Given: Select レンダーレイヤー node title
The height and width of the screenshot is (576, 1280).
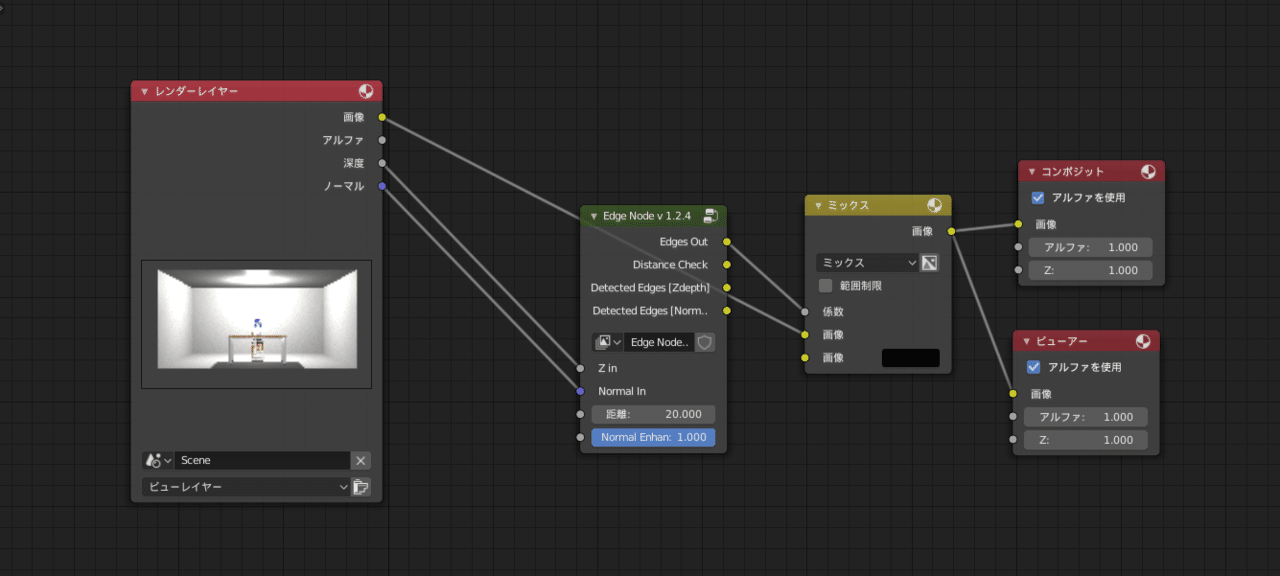Looking at the screenshot, I should (196, 91).
